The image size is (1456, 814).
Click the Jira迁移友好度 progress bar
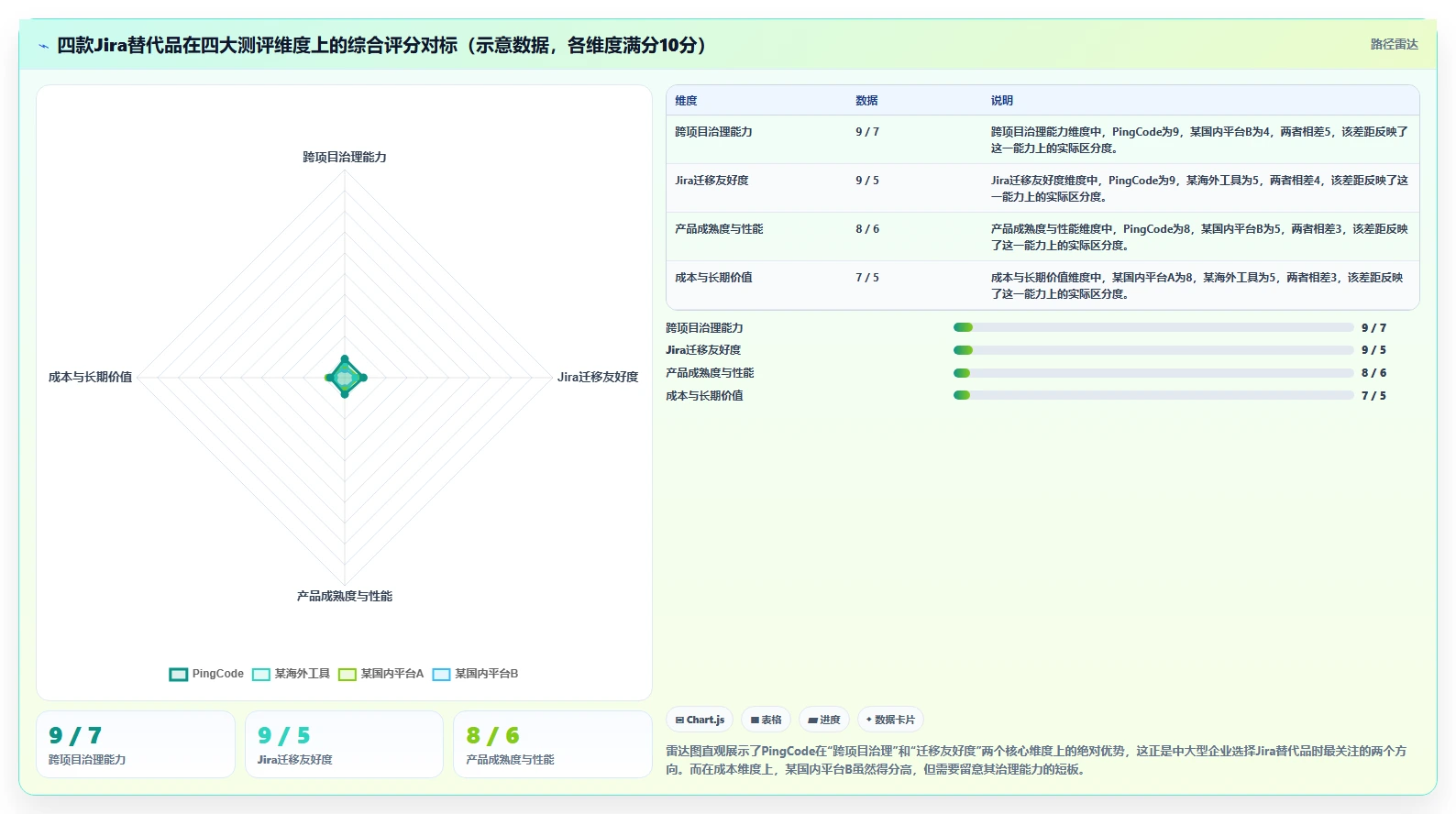tap(1153, 350)
